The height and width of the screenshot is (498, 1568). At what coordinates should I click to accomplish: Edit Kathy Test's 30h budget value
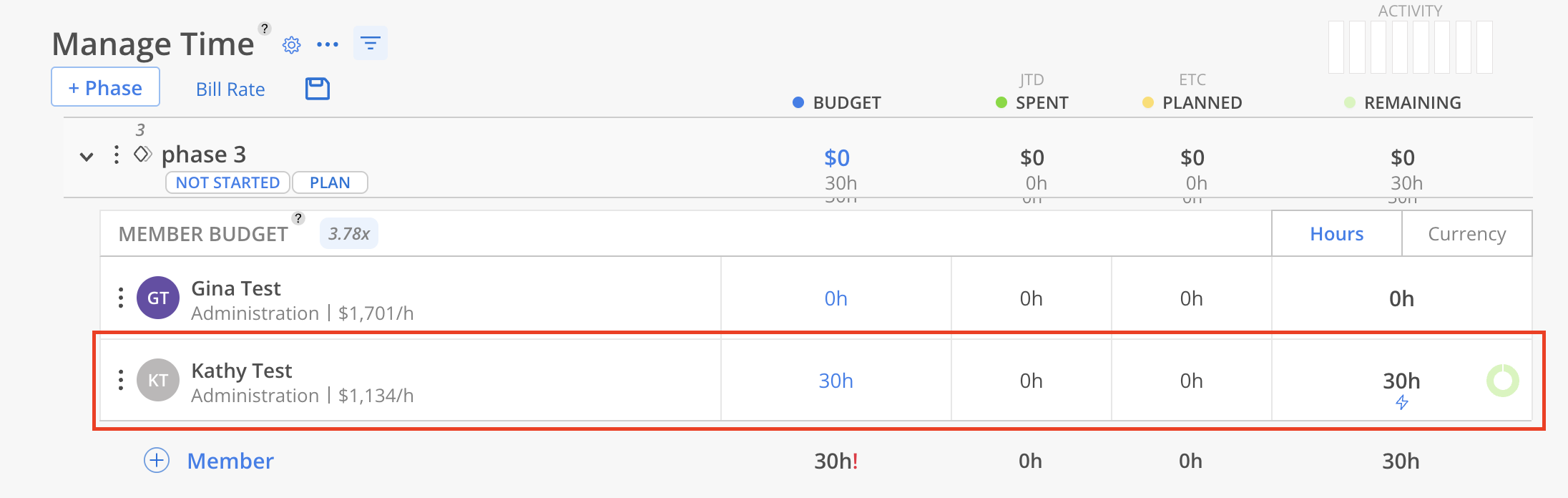point(836,381)
